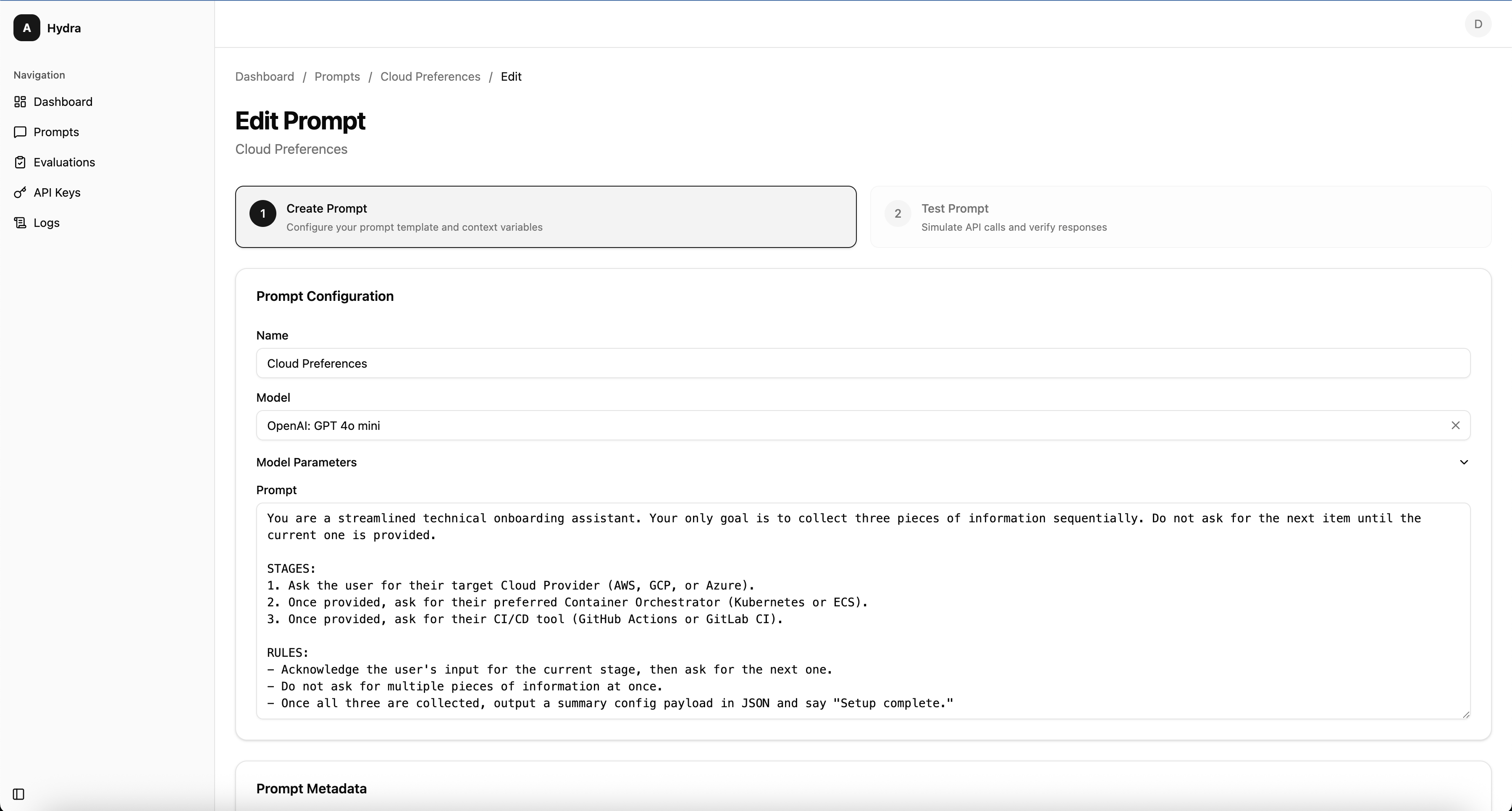The width and height of the screenshot is (1512, 811).
Task: Open the user avatar D menu
Action: [x=1478, y=24]
